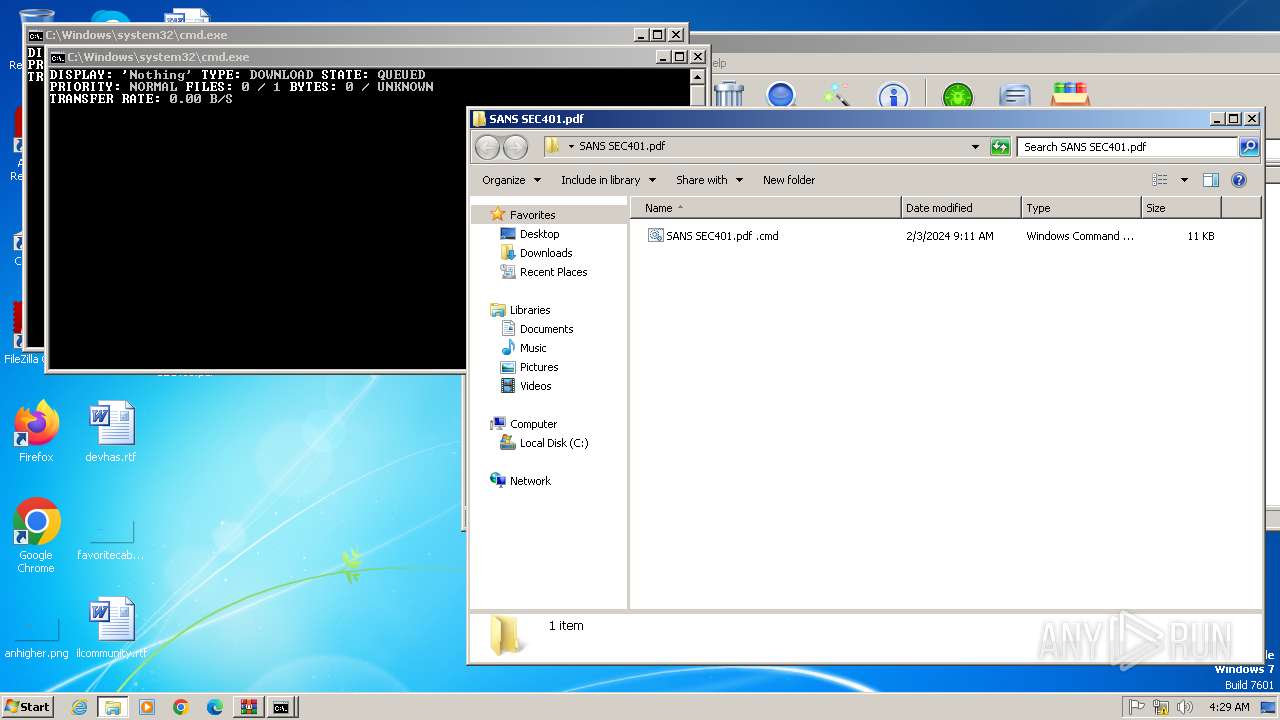Image resolution: width=1280 pixels, height=720 pixels.
Task: Open the view options dropdown arrow
Action: click(x=1184, y=180)
